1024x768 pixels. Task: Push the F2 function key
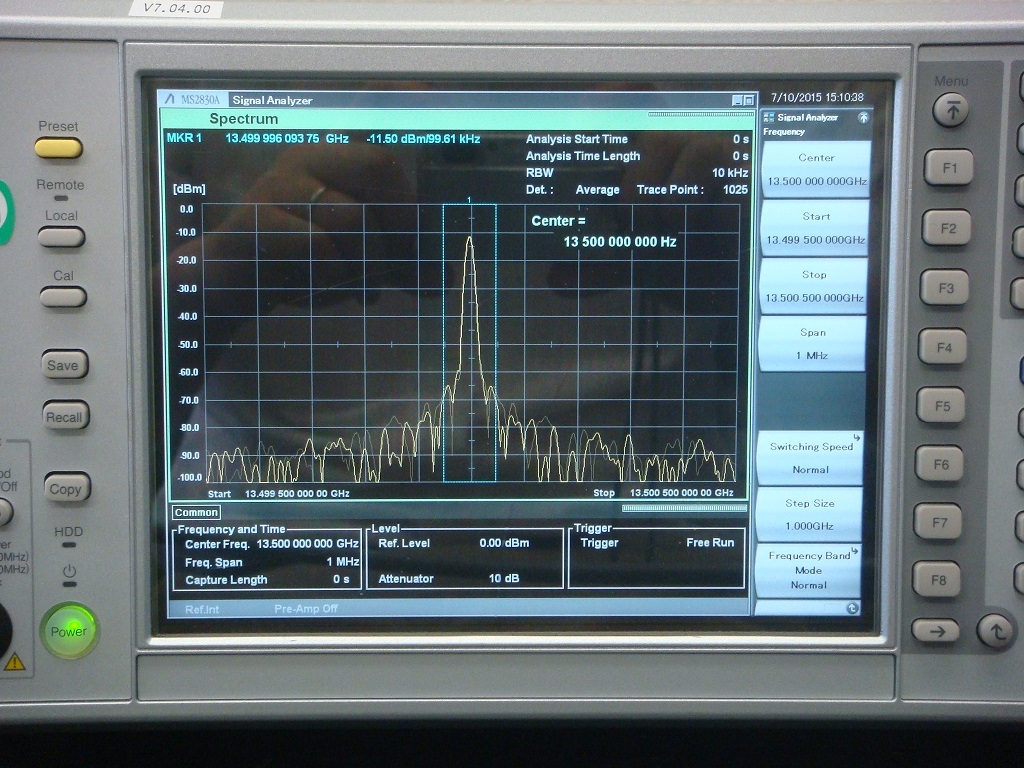click(947, 228)
